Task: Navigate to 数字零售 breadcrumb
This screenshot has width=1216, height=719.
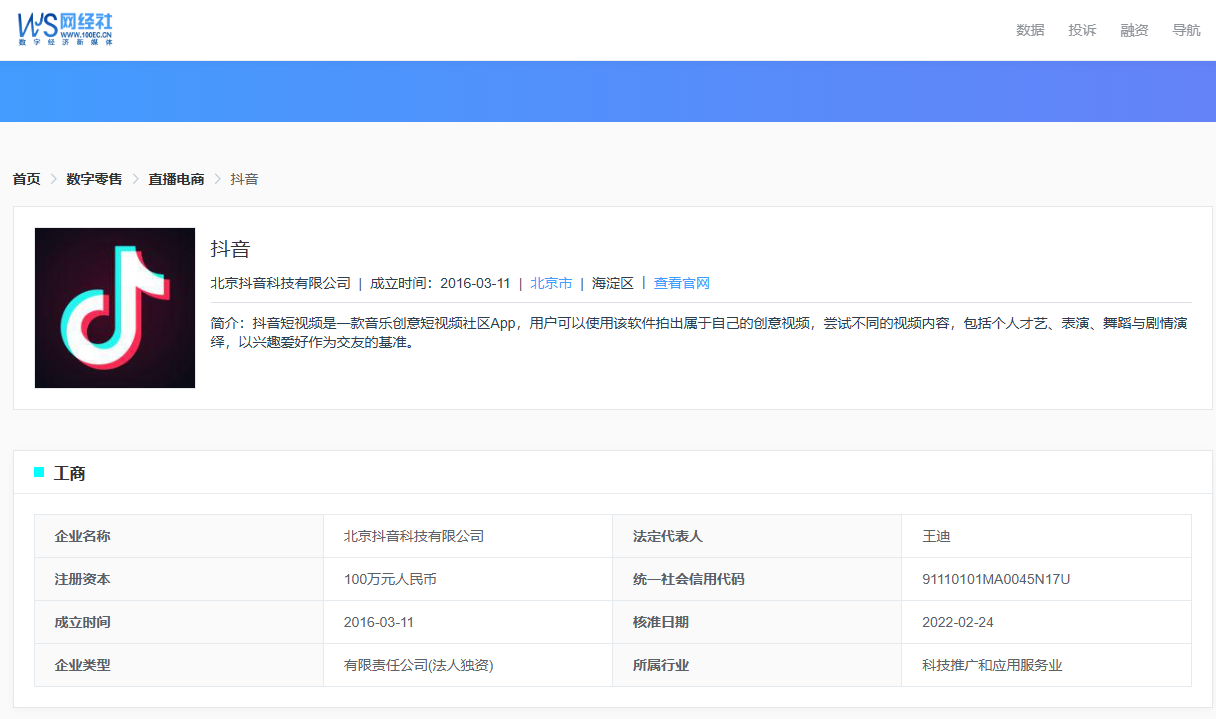Action: tap(94, 179)
